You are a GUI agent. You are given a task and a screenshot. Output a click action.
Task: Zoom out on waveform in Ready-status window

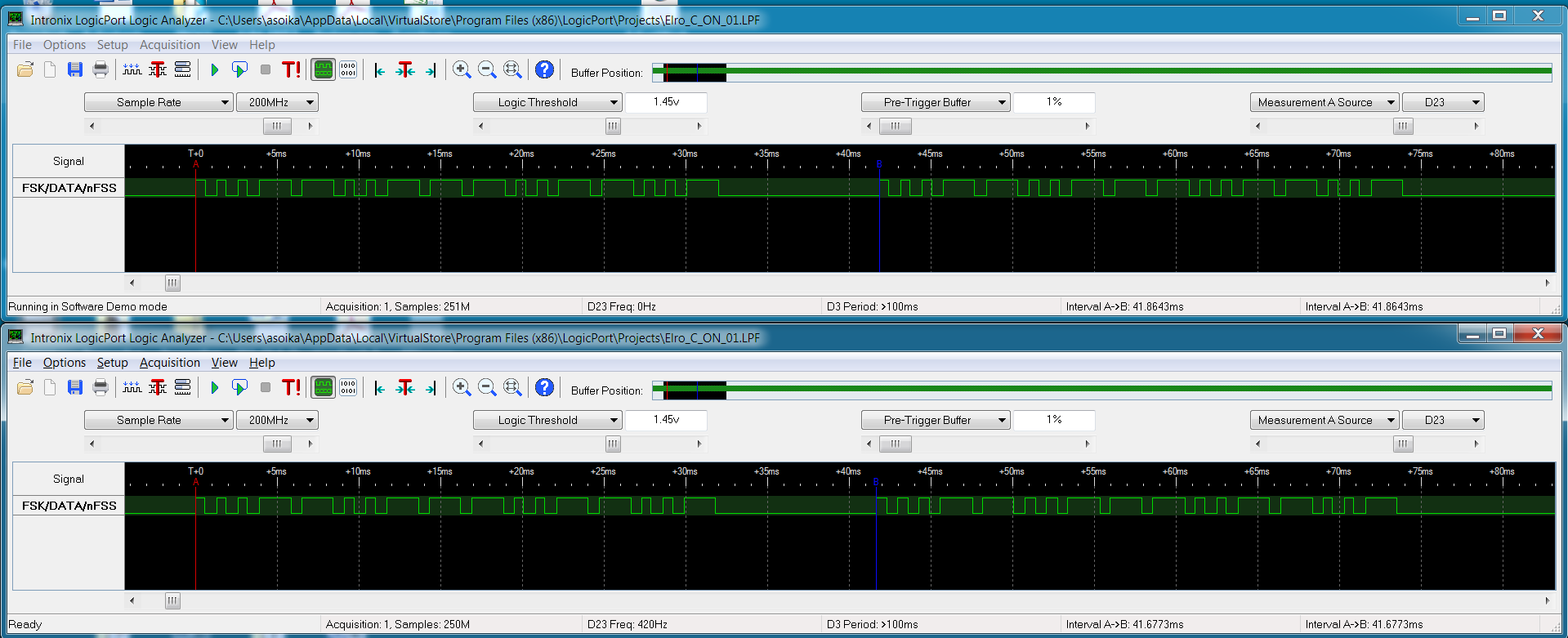(487, 387)
